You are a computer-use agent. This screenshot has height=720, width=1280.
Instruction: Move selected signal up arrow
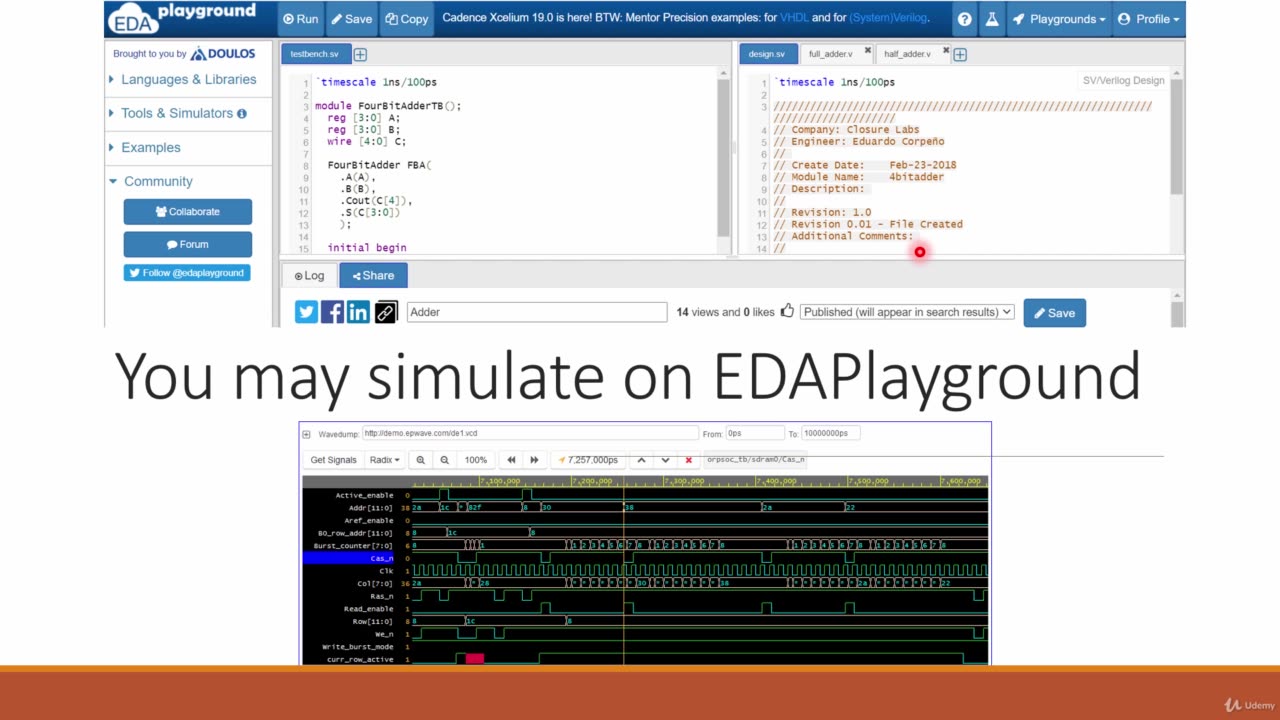[641, 460]
